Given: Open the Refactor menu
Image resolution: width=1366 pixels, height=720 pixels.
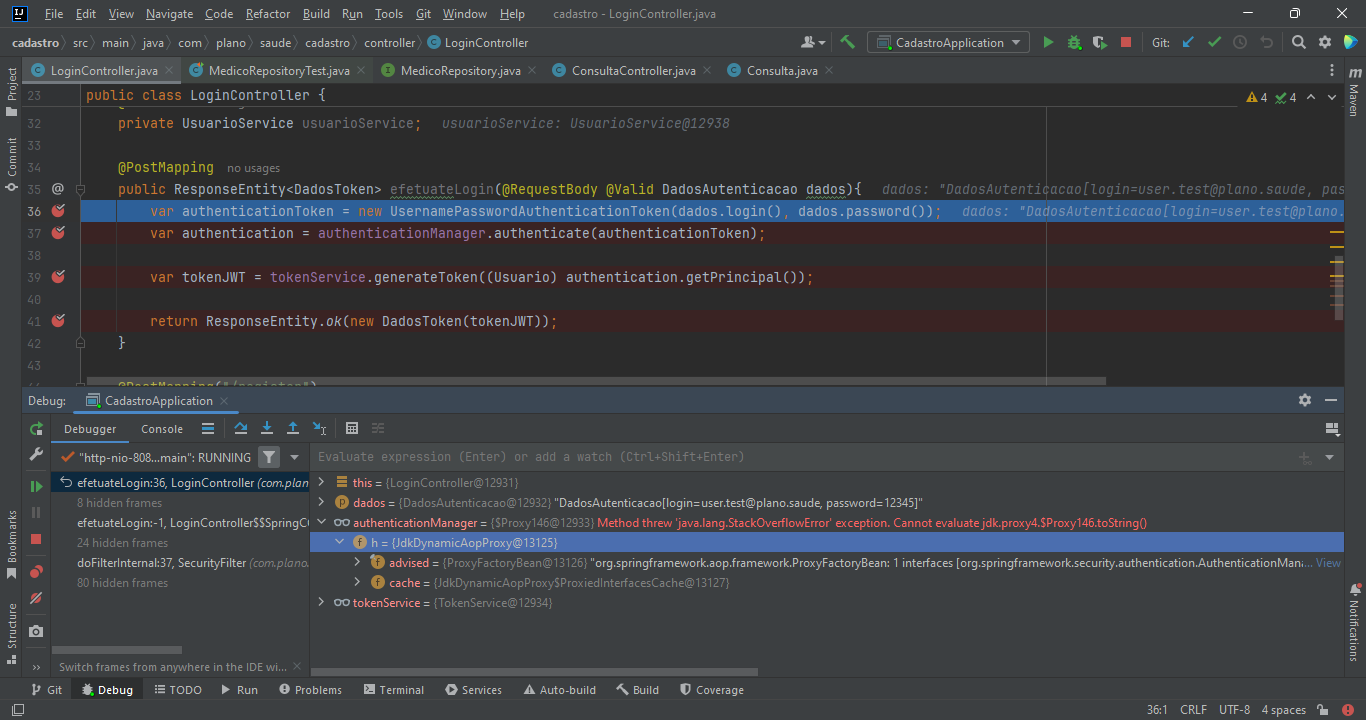Looking at the screenshot, I should [x=268, y=14].
